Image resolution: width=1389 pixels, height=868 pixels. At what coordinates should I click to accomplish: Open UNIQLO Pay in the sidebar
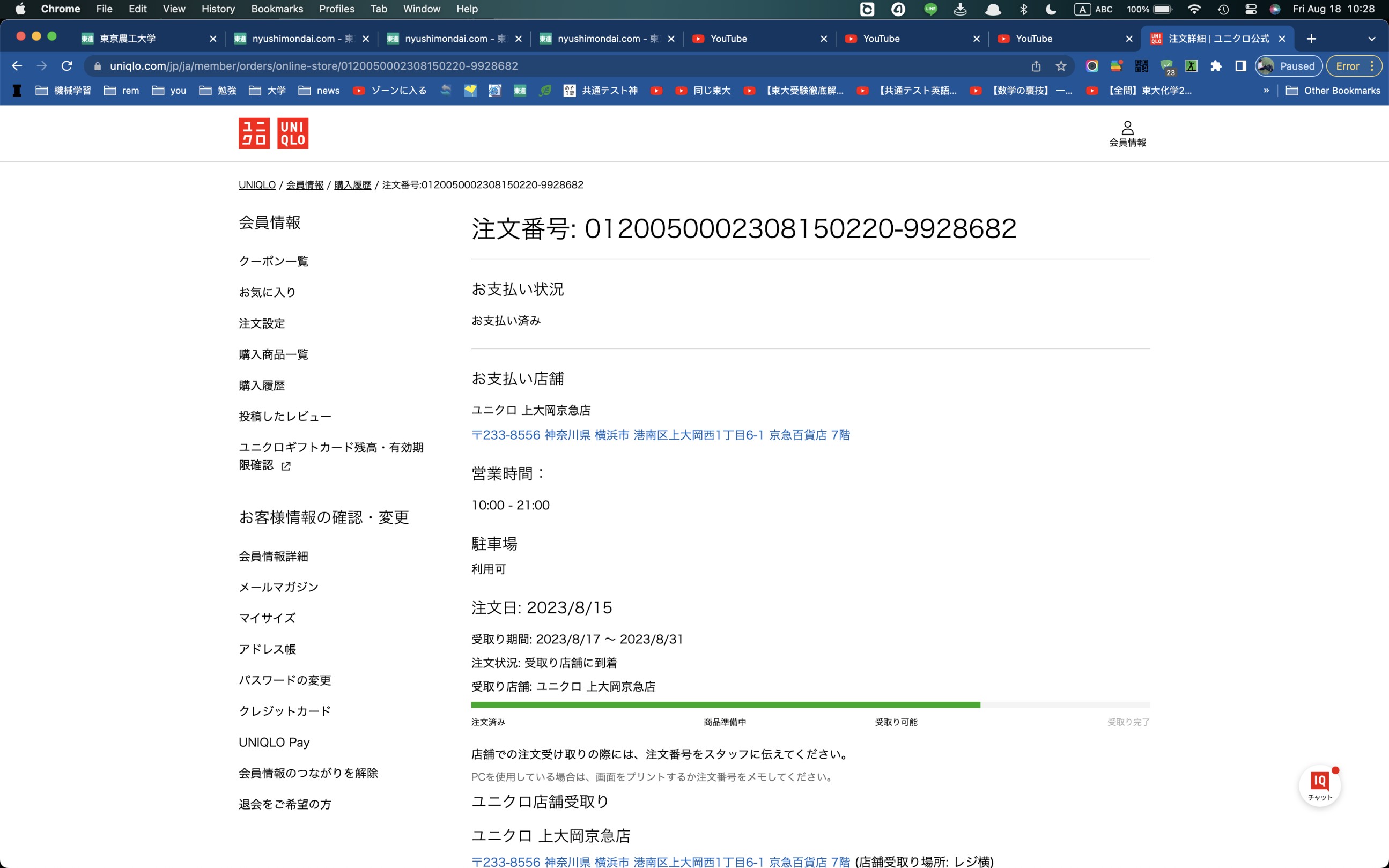coord(275,743)
